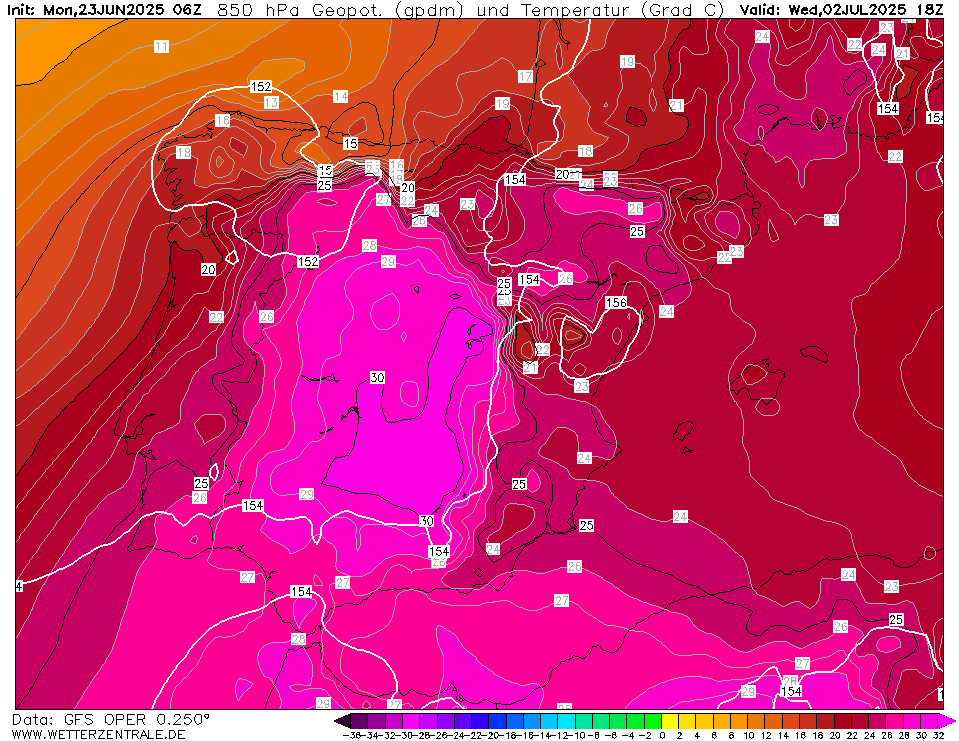Select the word "Geopot." in the title
The height and width of the screenshot is (741, 959).
(347, 10)
